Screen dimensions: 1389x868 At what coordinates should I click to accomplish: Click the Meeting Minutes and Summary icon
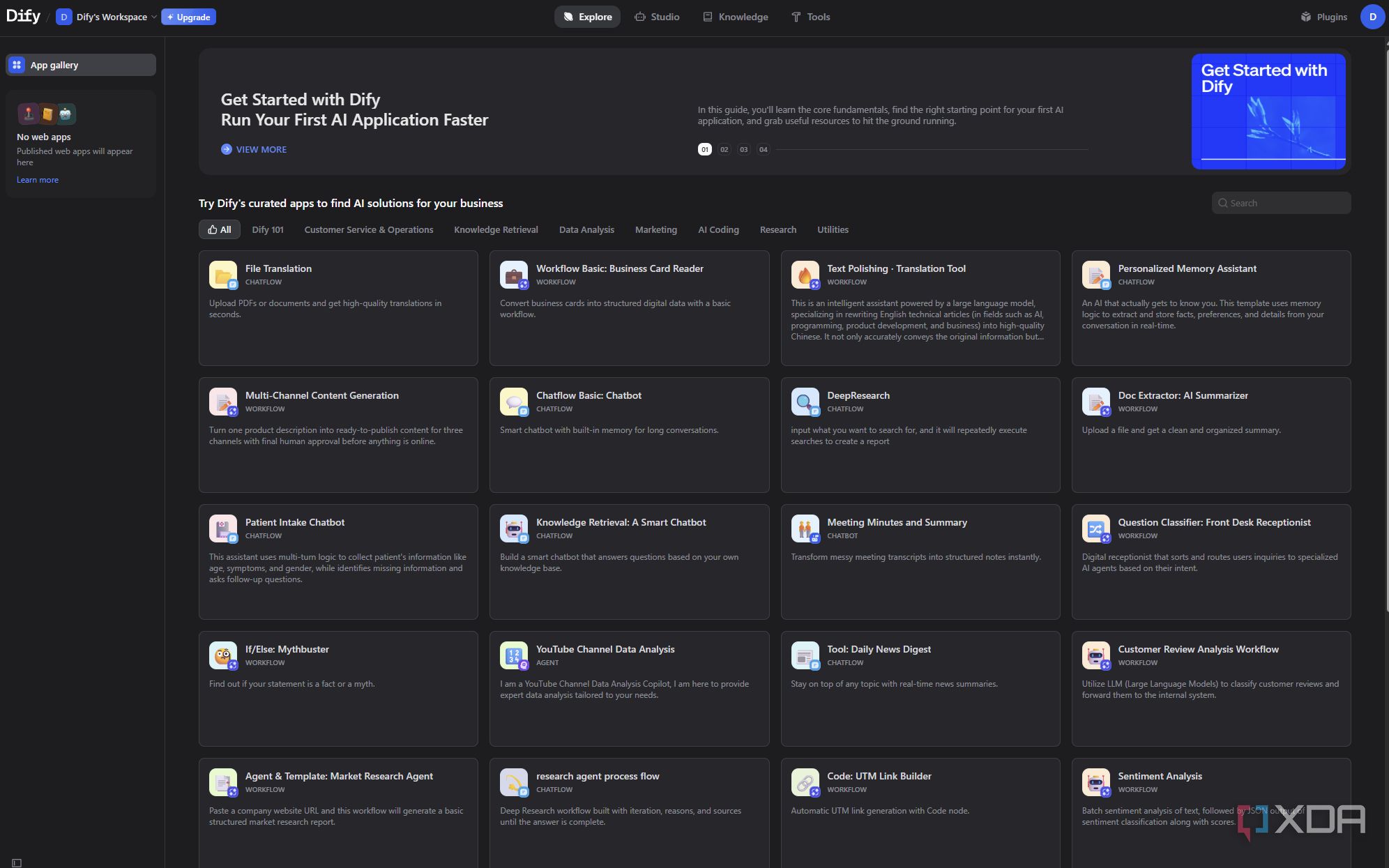click(x=805, y=528)
